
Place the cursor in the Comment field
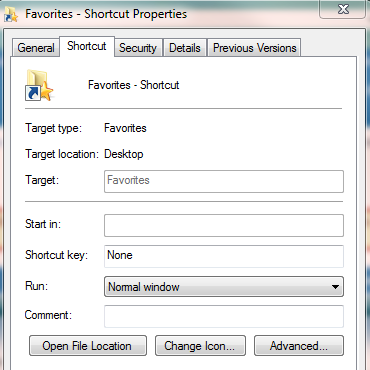coord(224,316)
